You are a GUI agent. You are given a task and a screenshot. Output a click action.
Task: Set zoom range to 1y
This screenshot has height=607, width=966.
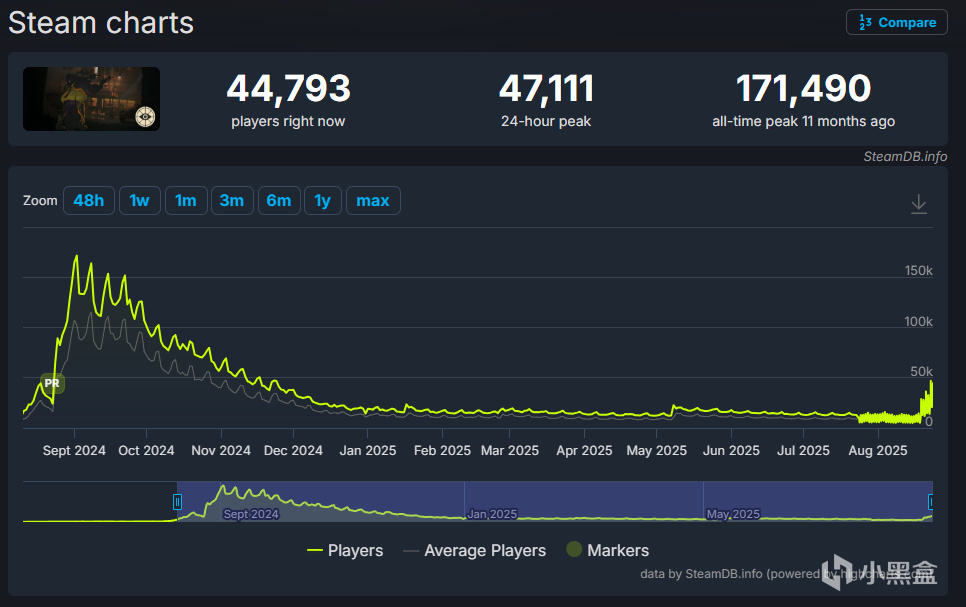[322, 200]
